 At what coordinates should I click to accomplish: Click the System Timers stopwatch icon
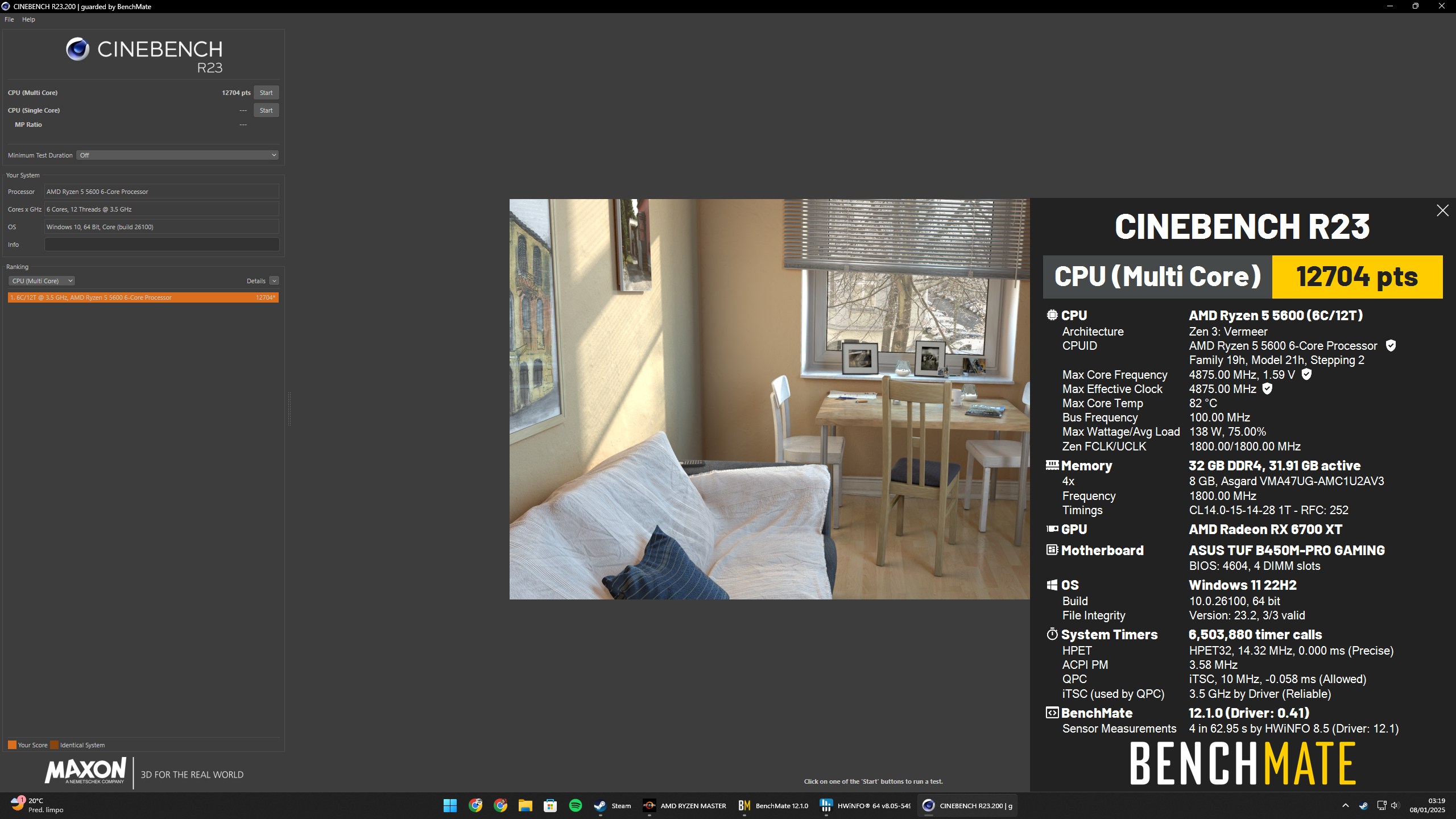point(1052,634)
